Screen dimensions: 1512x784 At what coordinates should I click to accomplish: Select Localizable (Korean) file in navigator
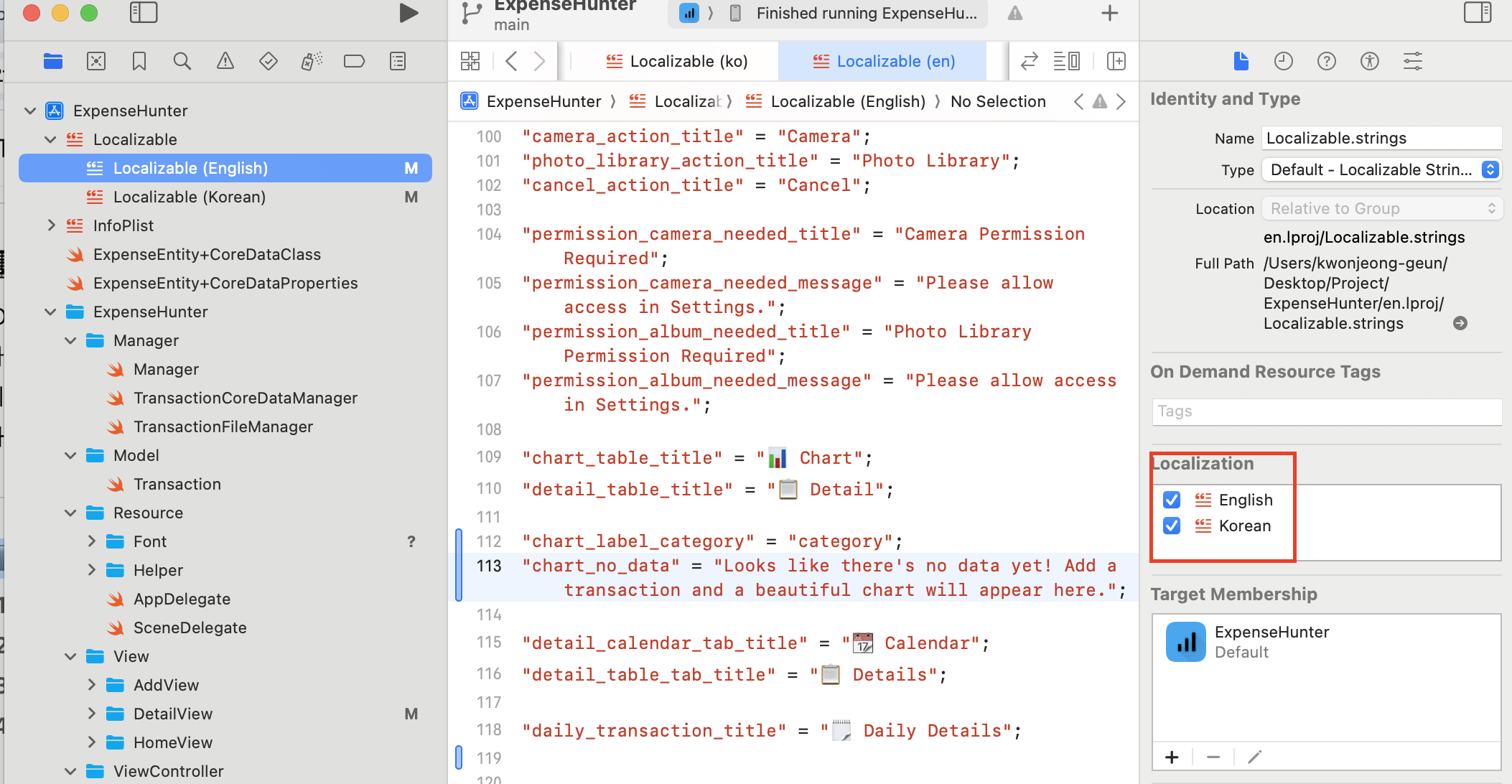click(x=190, y=197)
